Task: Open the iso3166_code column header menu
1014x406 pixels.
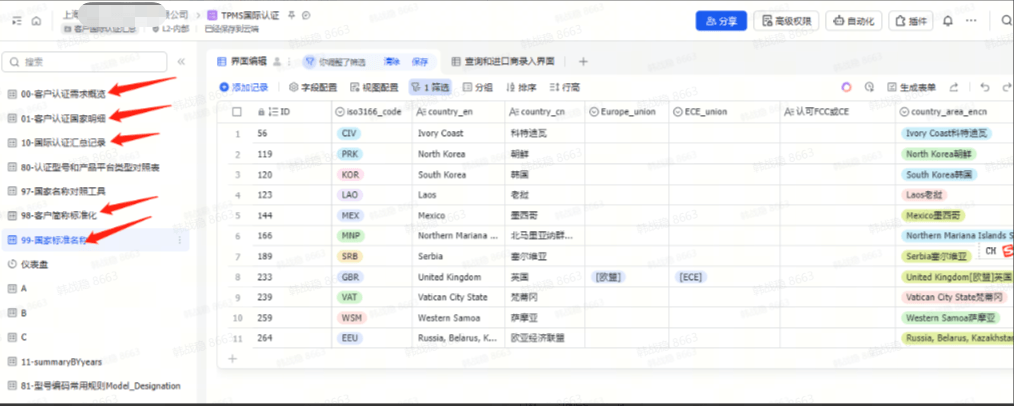Action: pos(371,112)
